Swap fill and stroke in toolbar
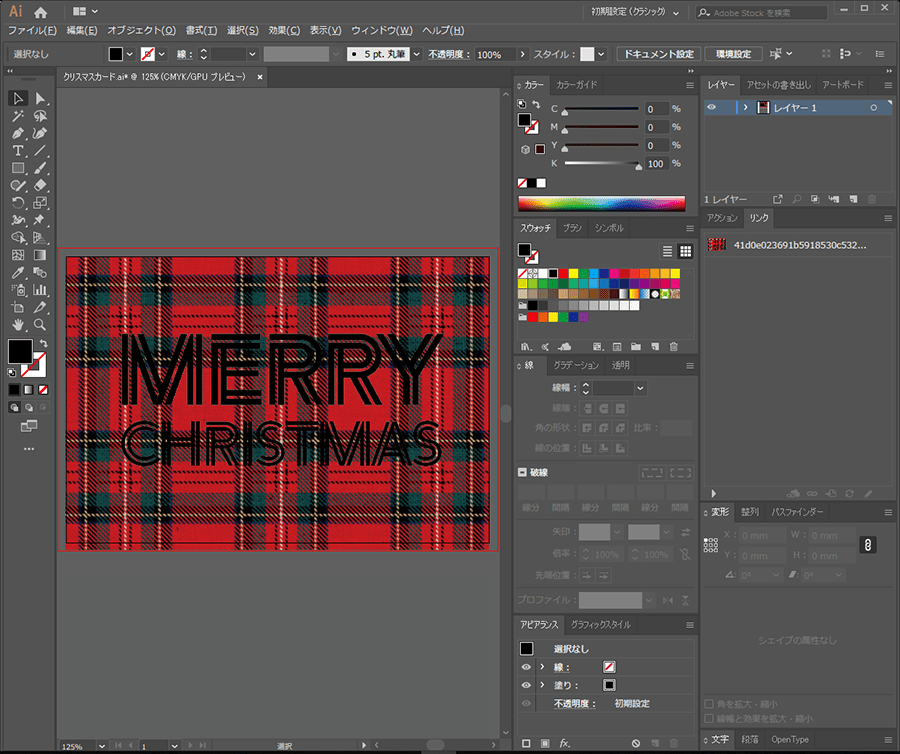 44,343
